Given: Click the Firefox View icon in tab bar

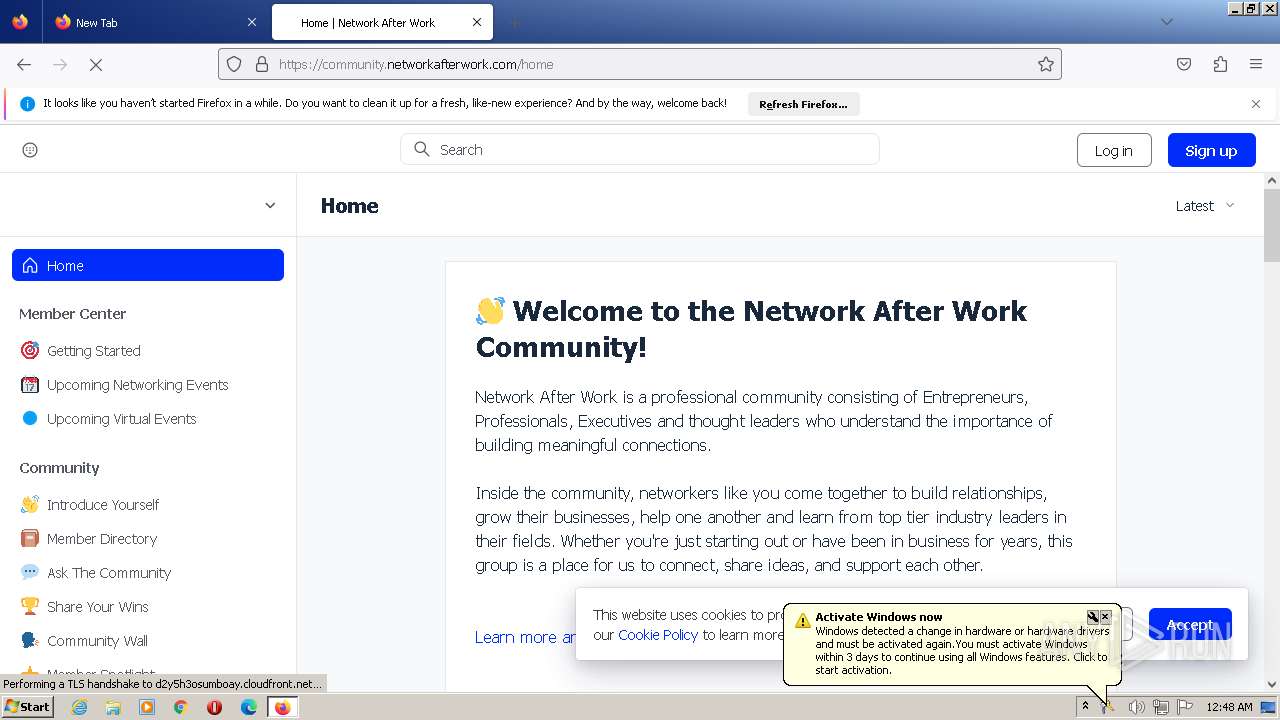Looking at the screenshot, I should point(20,22).
